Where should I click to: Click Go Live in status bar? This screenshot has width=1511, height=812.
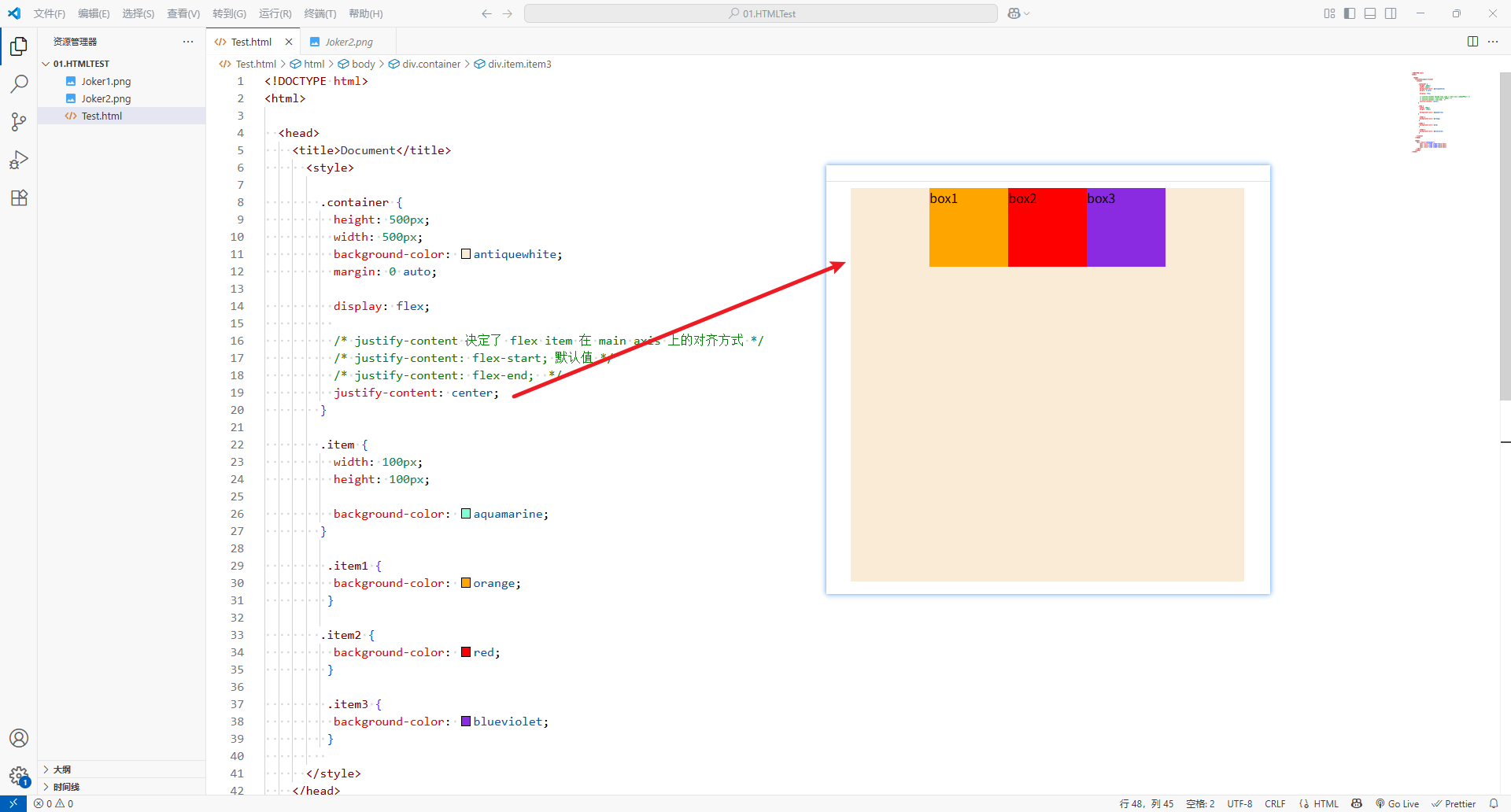(x=1397, y=803)
